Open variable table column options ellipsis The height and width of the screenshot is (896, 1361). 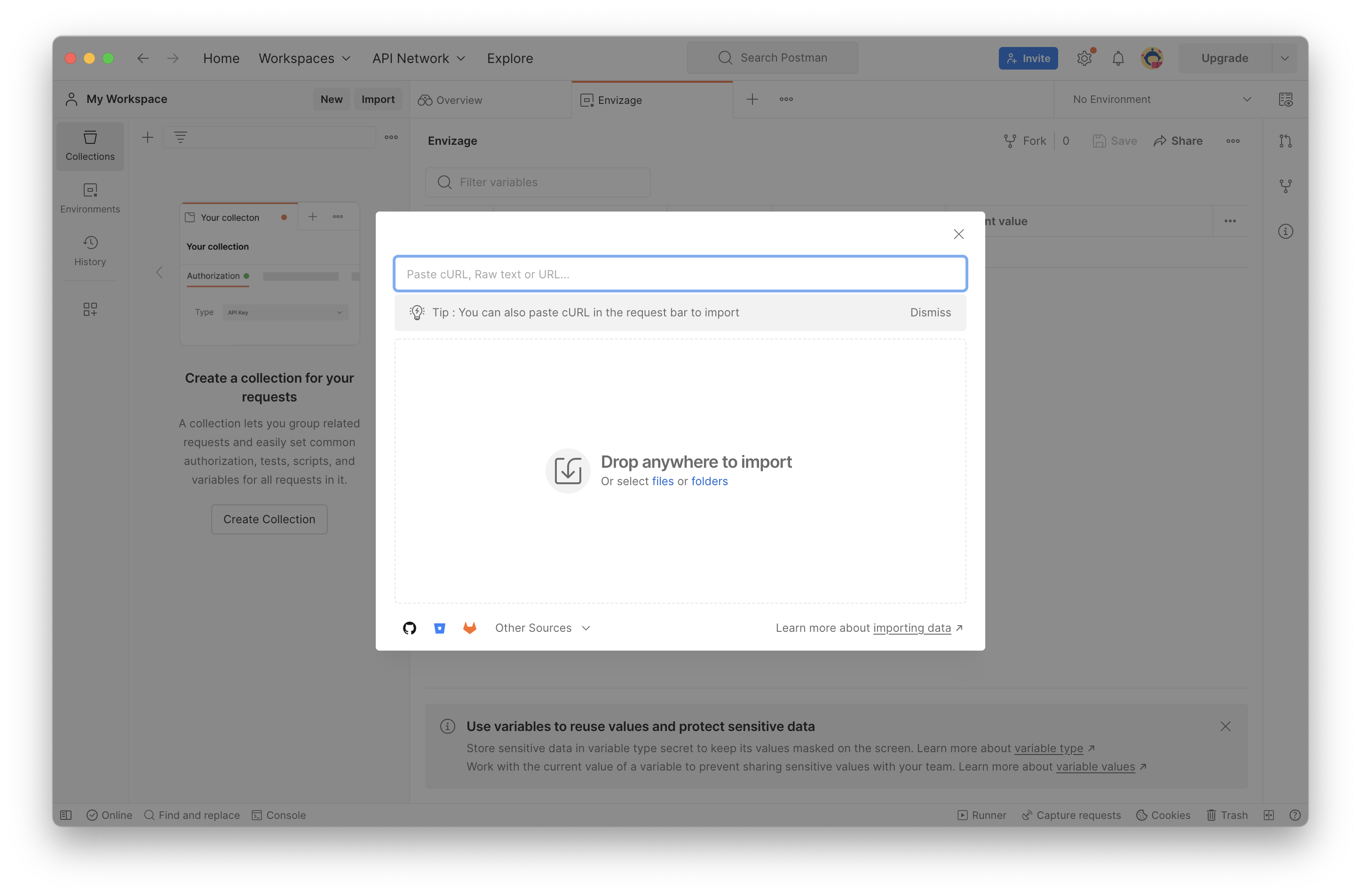pos(1229,221)
